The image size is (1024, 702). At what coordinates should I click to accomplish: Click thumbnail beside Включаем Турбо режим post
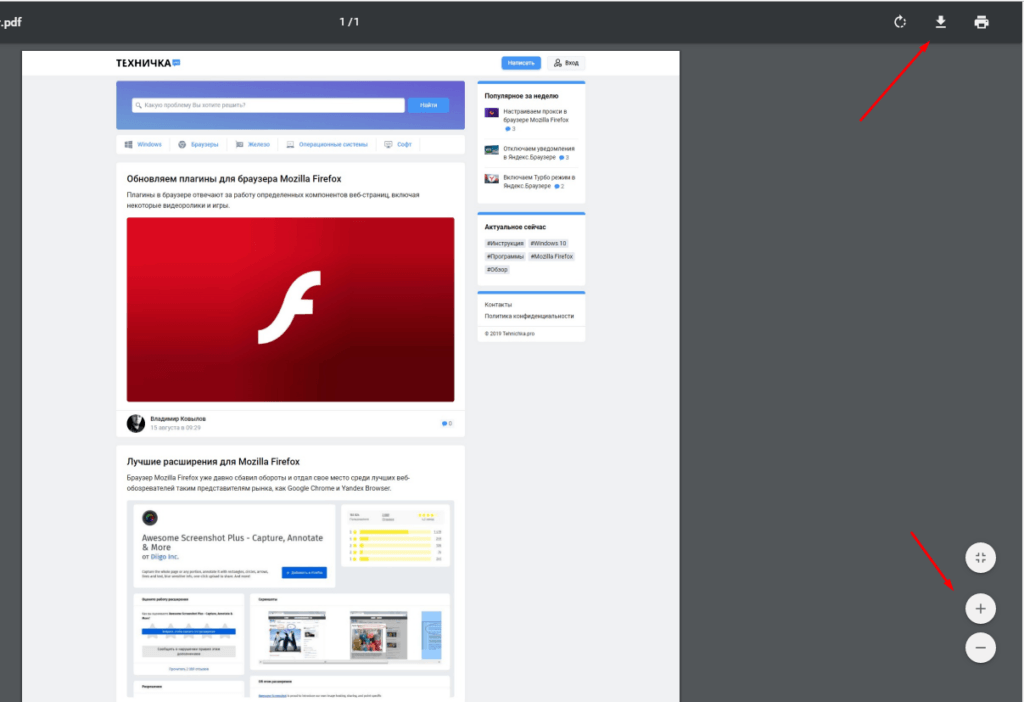point(492,179)
